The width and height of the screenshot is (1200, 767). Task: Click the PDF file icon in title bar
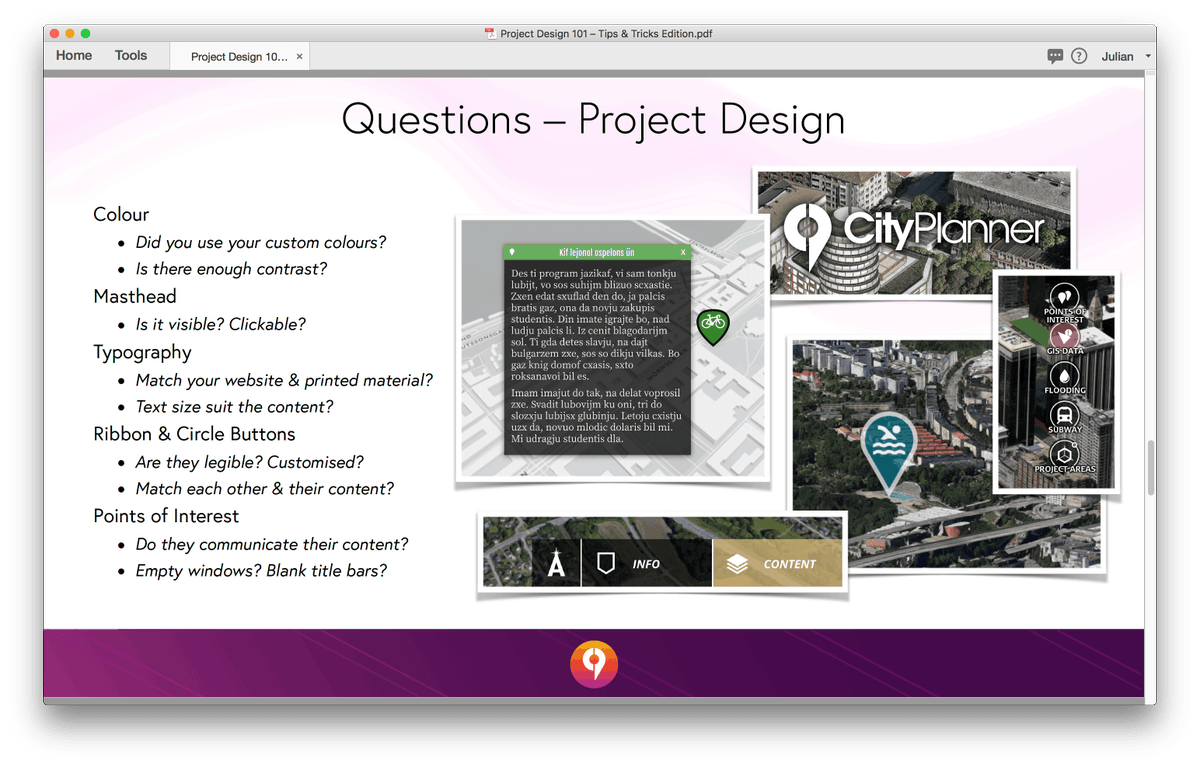(490, 33)
